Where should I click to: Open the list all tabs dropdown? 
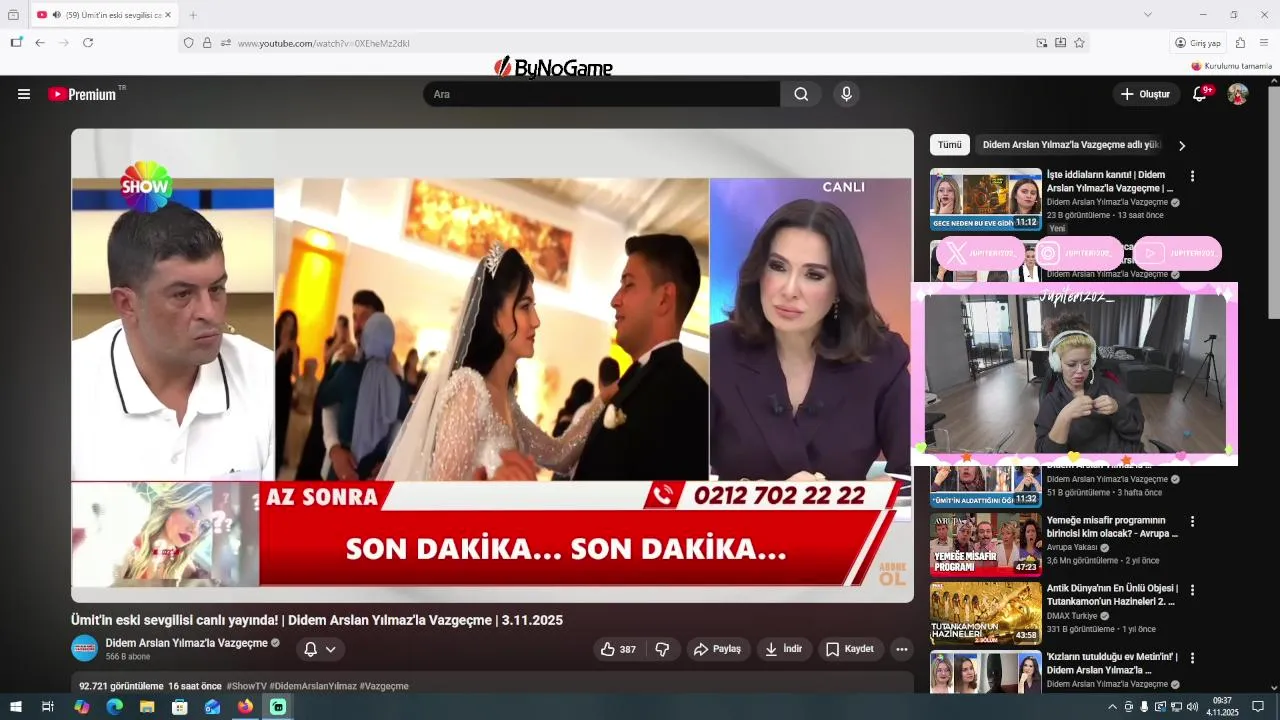pyautogui.click(x=1148, y=15)
